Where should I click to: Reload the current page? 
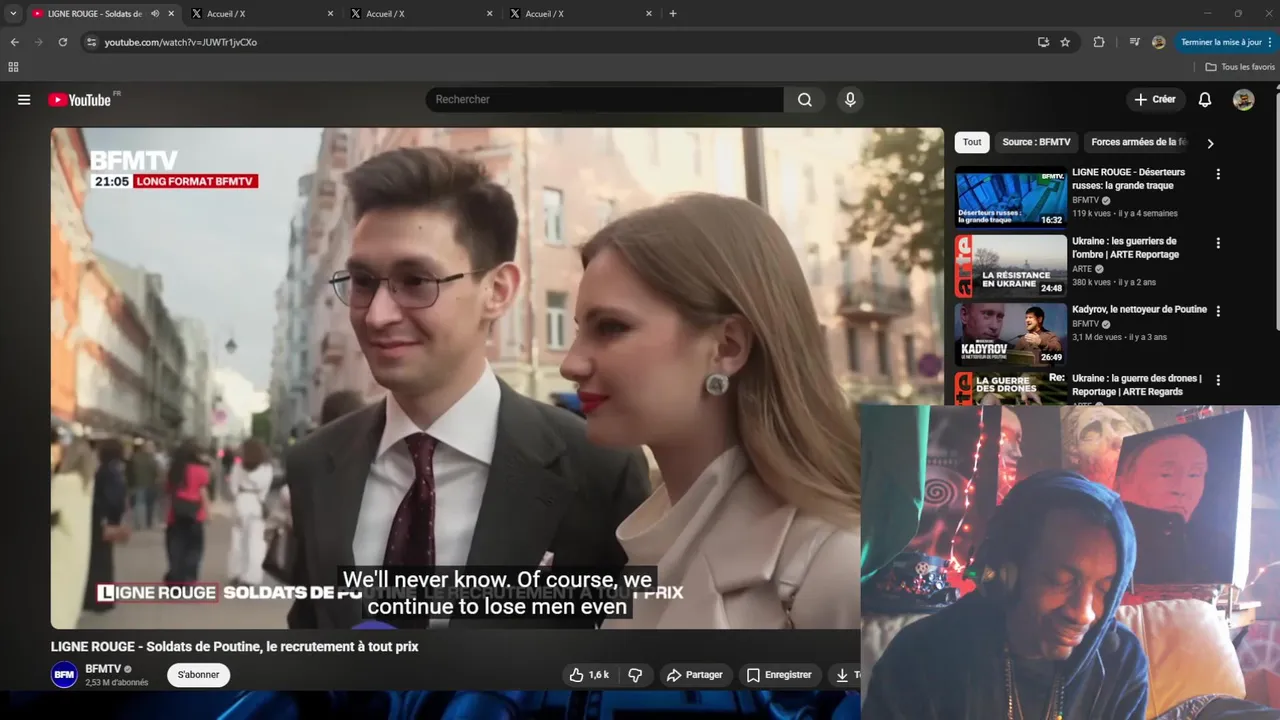tap(62, 42)
